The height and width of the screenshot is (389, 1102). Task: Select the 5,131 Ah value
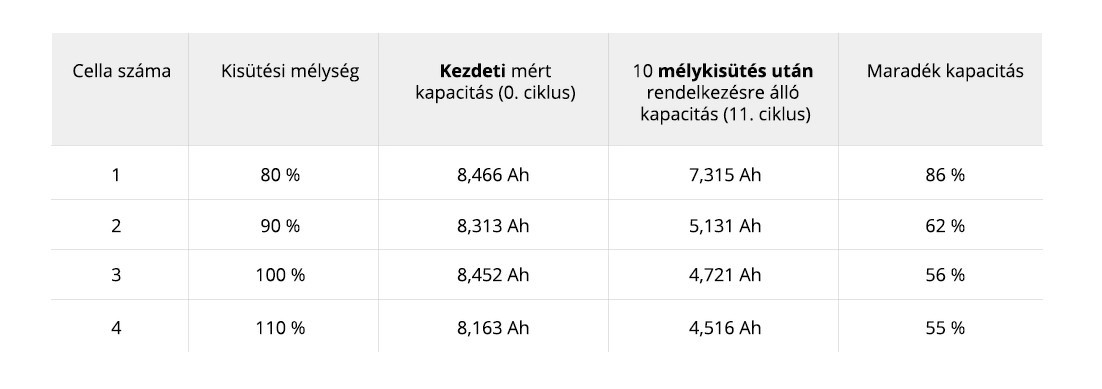[x=725, y=226]
